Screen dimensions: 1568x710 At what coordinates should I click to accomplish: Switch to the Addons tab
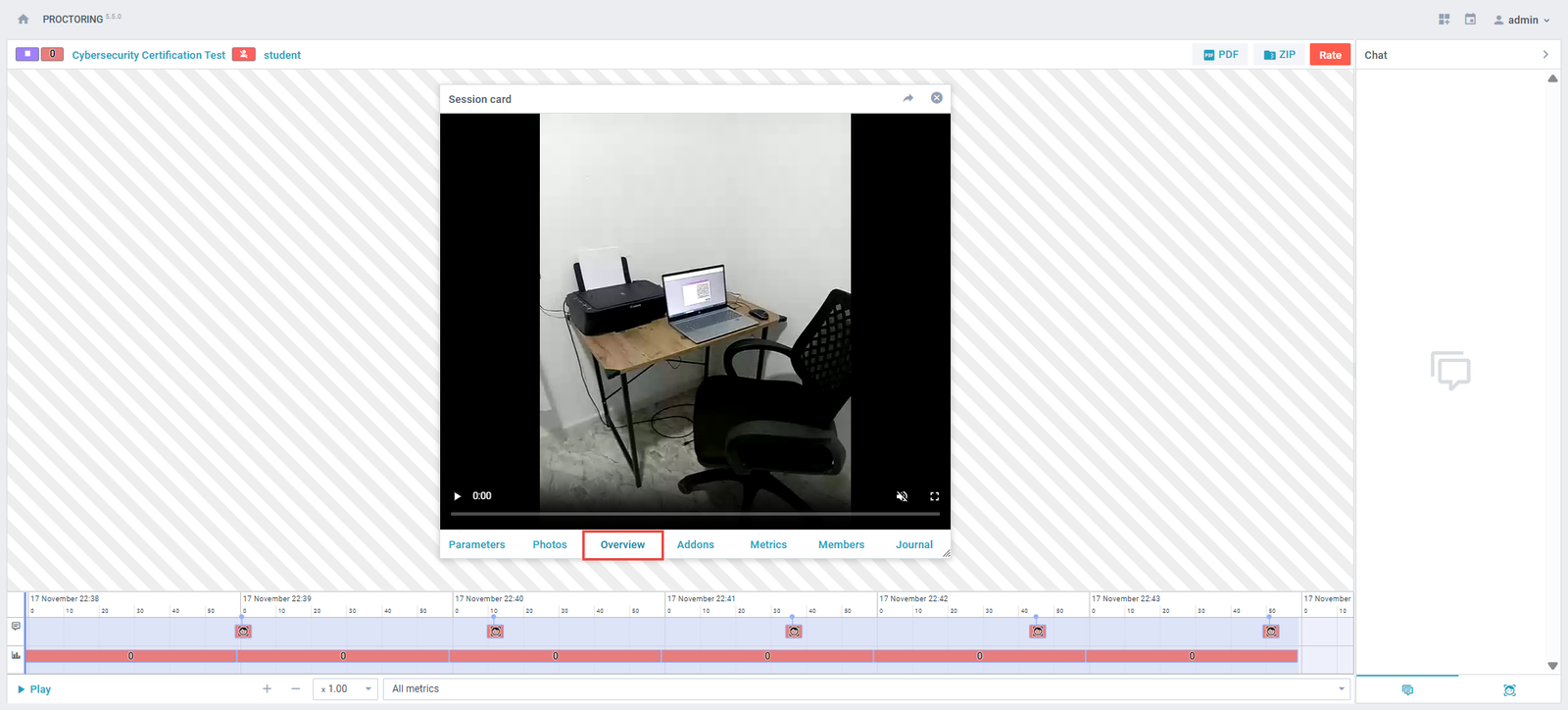click(x=696, y=545)
